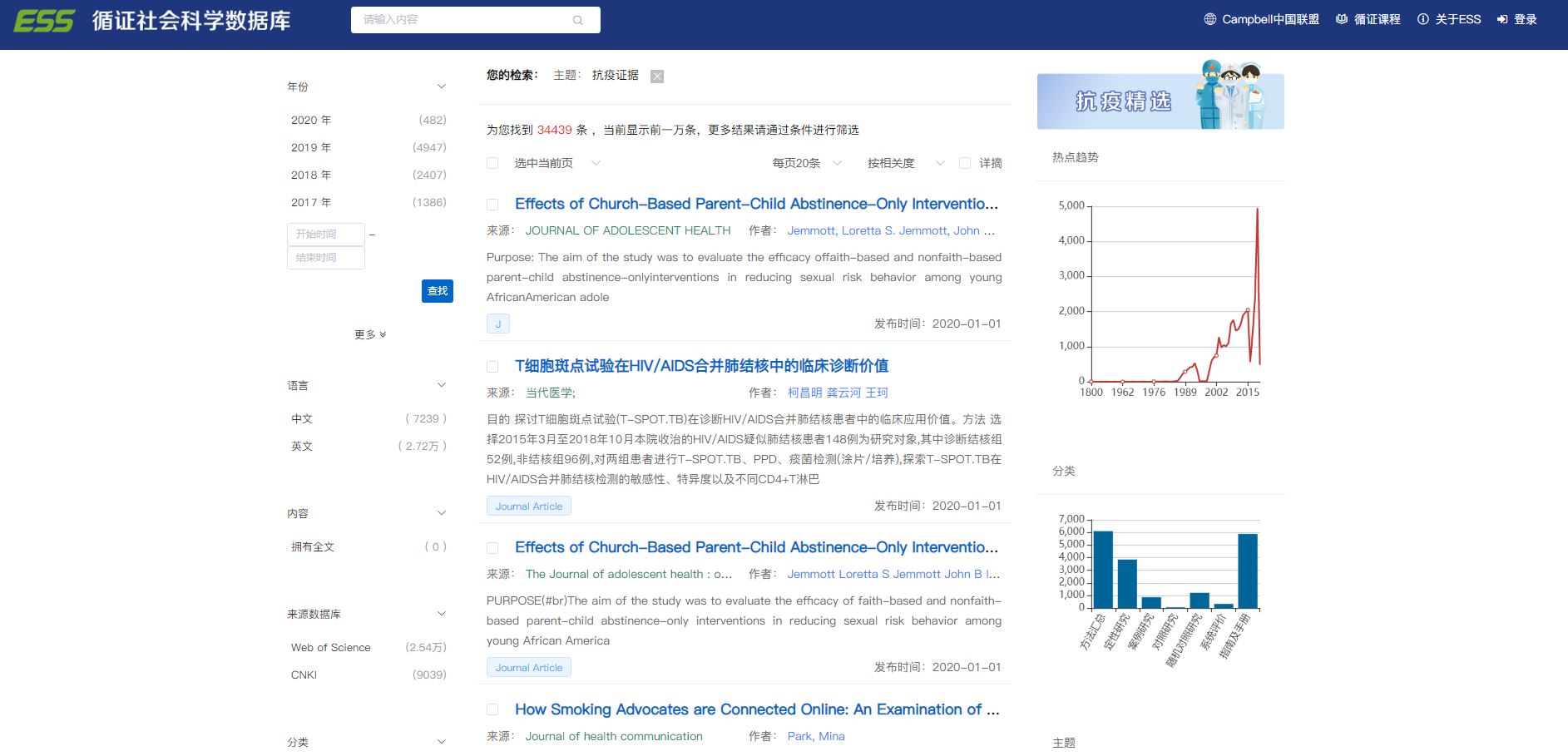Viewport: 1568px width, 756px height.
Task: Open The Journal of adolescent health source link
Action: 629,574
